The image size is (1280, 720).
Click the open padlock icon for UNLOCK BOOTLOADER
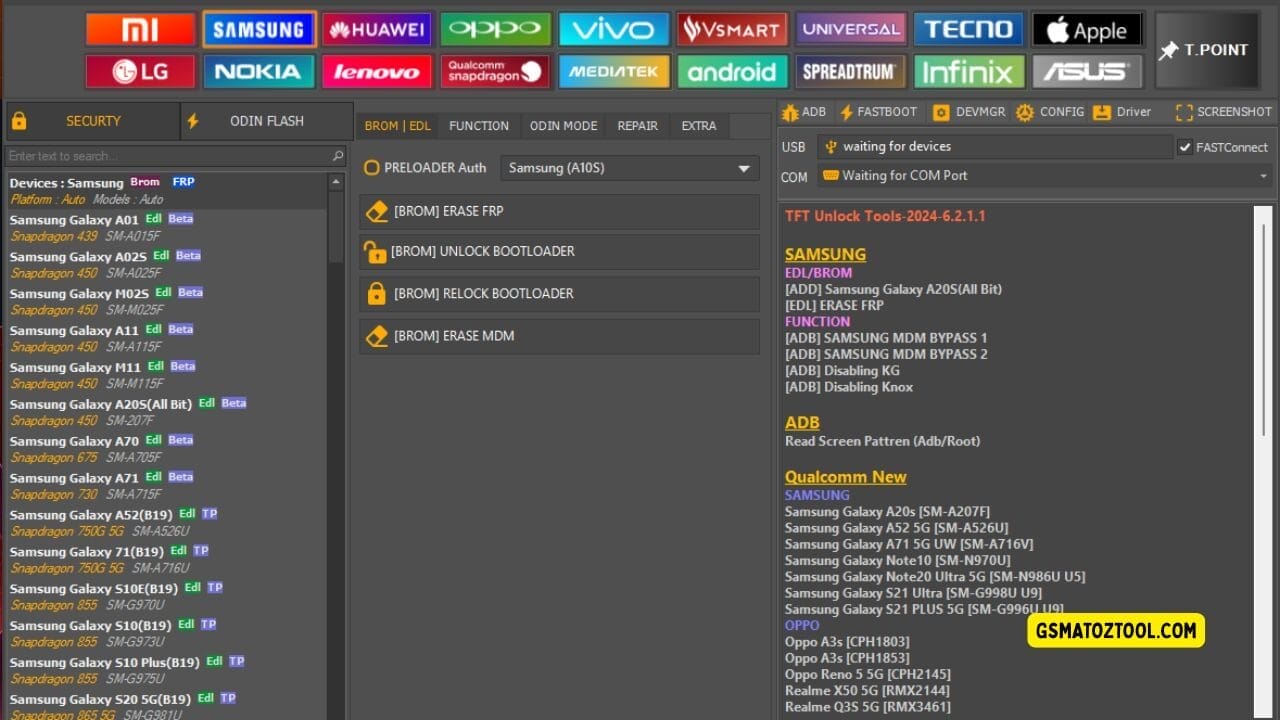[x=377, y=252]
